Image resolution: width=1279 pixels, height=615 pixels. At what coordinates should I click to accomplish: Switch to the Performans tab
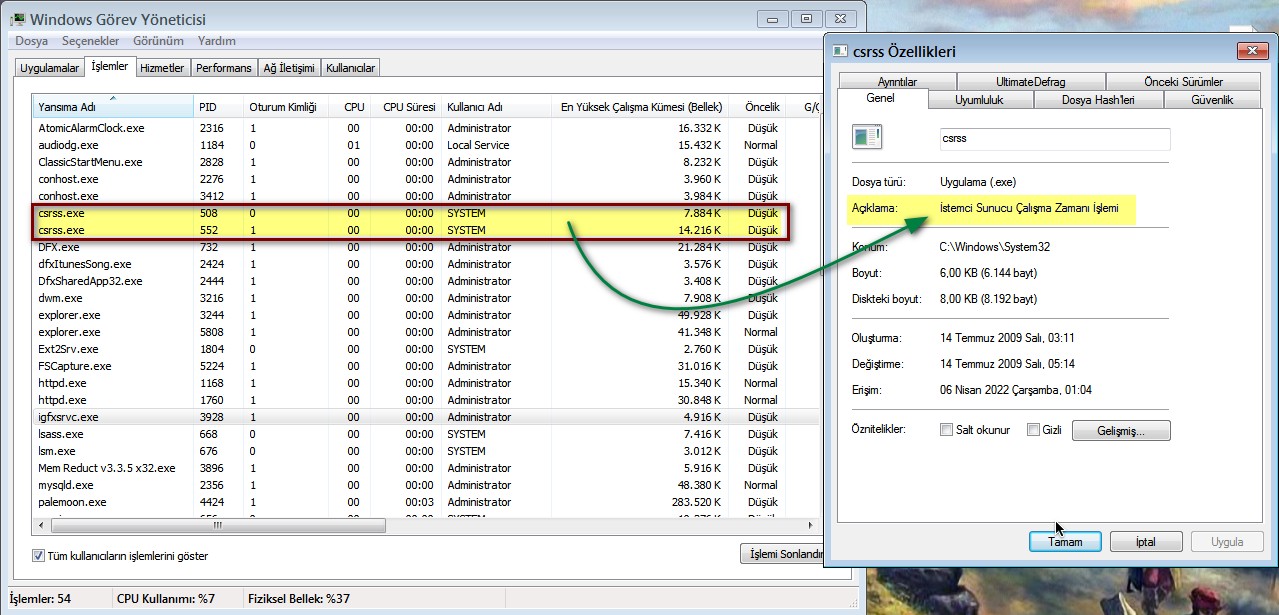(223, 68)
